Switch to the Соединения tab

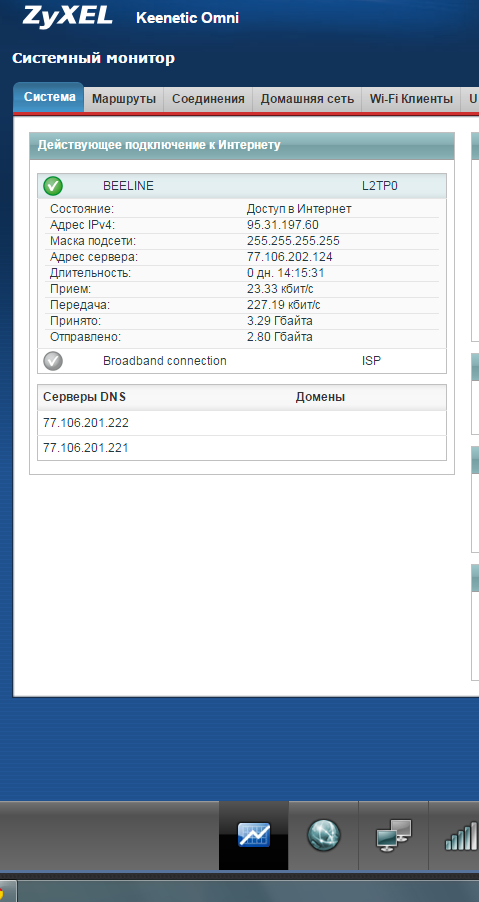pyautogui.click(x=208, y=99)
